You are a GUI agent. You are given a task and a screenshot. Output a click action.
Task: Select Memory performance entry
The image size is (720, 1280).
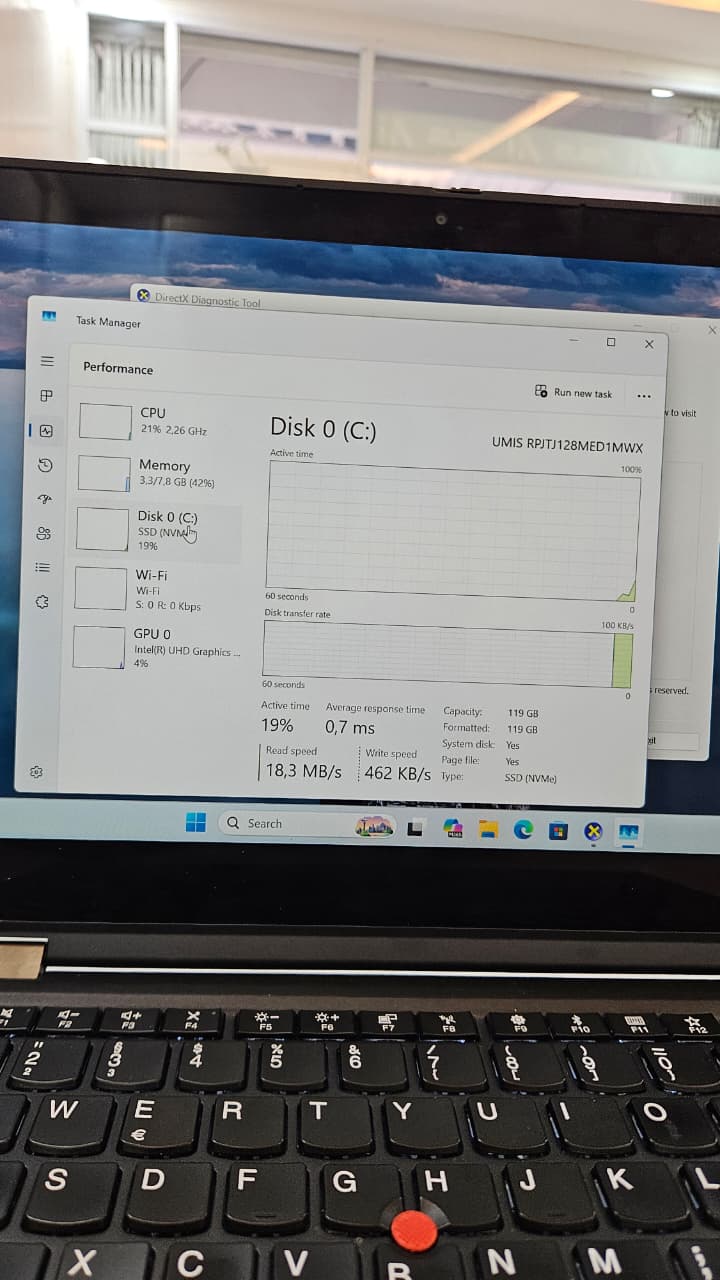point(157,473)
